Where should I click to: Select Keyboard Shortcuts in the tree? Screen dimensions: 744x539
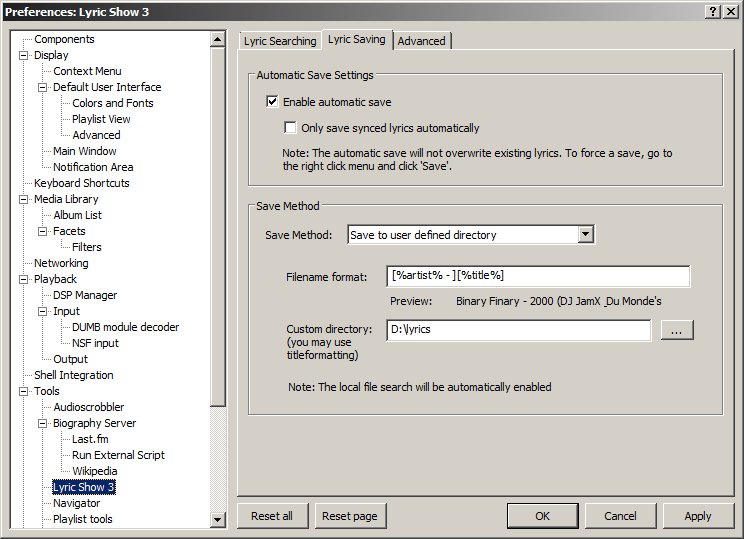coord(82,184)
